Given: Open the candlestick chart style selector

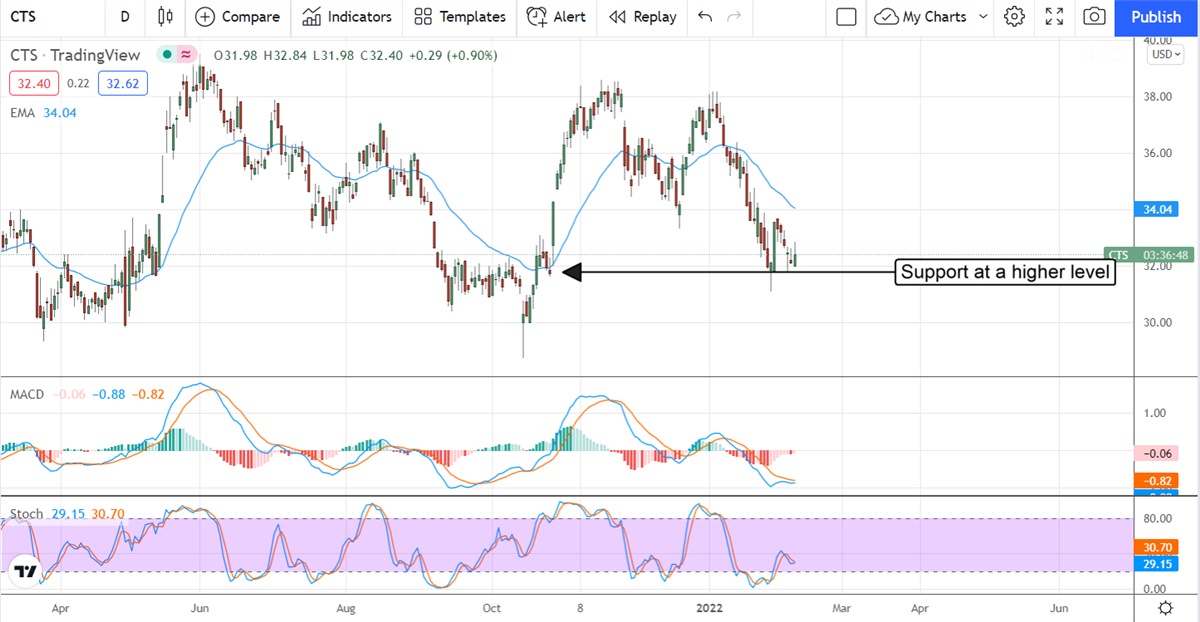Looking at the screenshot, I should [x=165, y=17].
